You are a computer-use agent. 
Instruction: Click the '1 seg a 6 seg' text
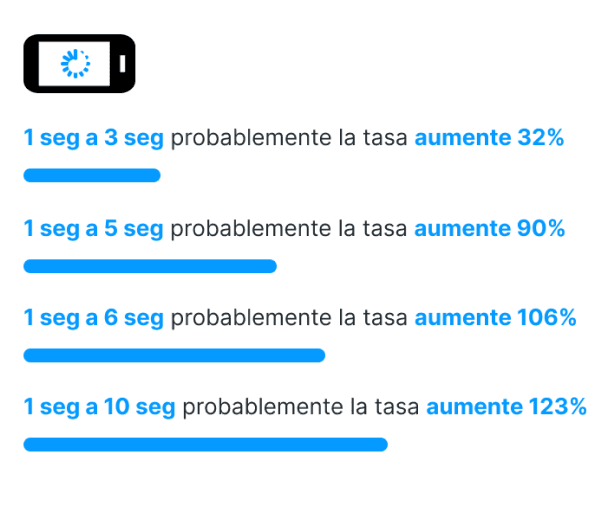pyautogui.click(x=94, y=318)
